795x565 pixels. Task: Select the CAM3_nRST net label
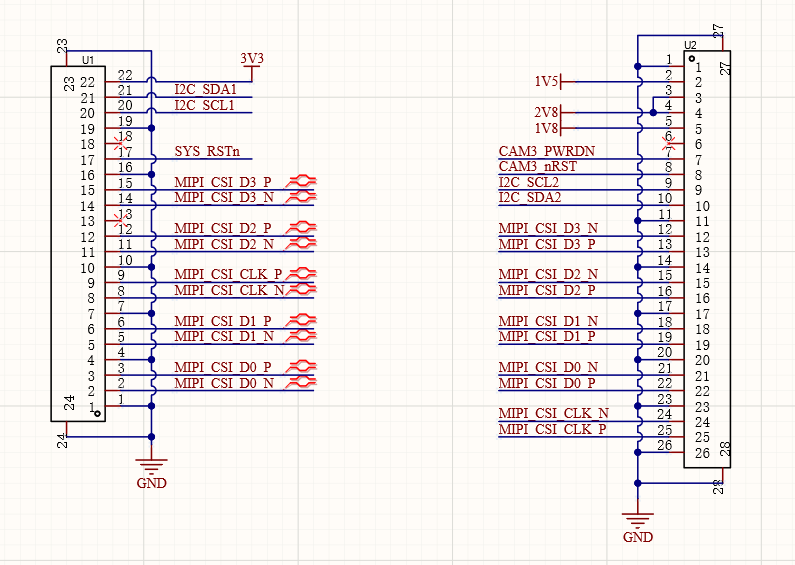click(540, 167)
